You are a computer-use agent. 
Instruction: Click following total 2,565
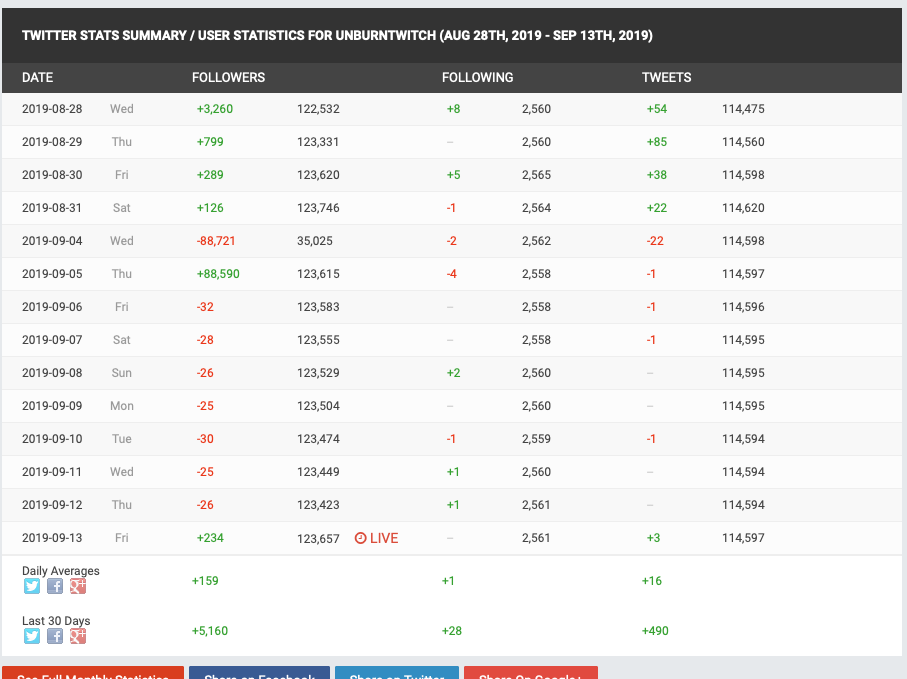pyautogui.click(x=536, y=175)
